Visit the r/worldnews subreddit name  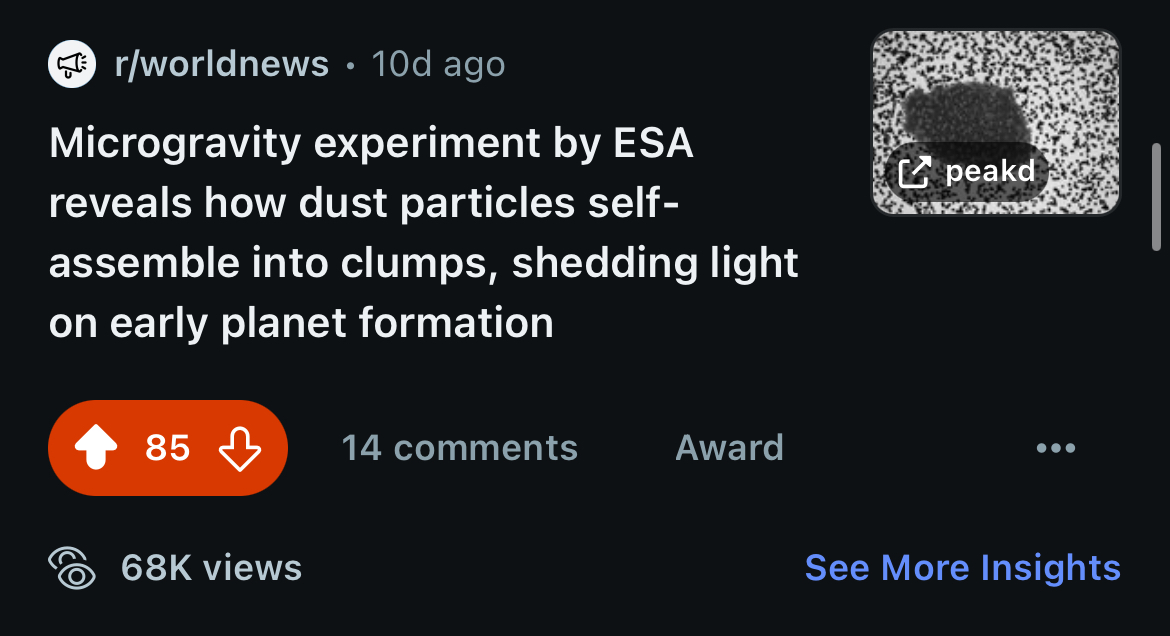pos(222,64)
